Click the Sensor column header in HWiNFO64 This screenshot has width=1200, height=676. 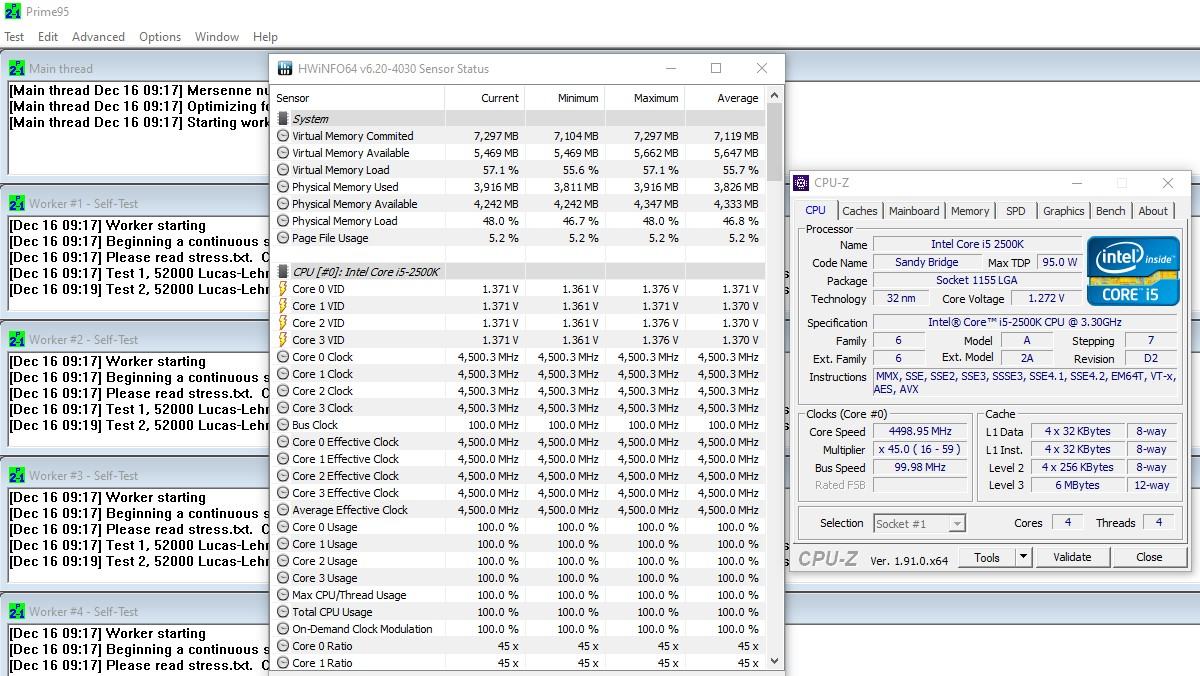[x=358, y=98]
